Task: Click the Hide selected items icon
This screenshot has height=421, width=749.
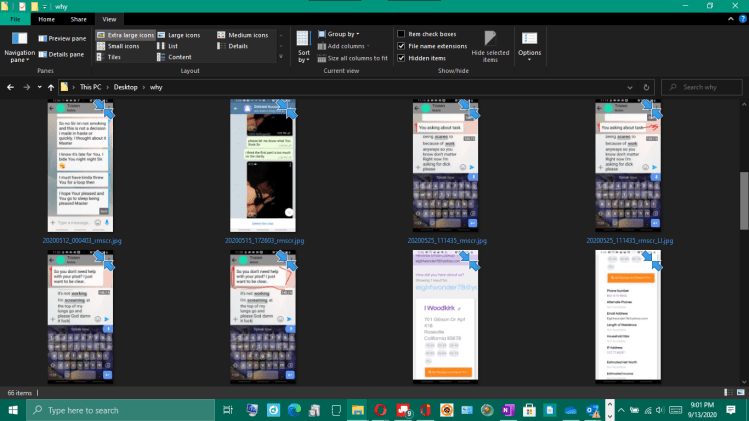Action: pos(490,38)
